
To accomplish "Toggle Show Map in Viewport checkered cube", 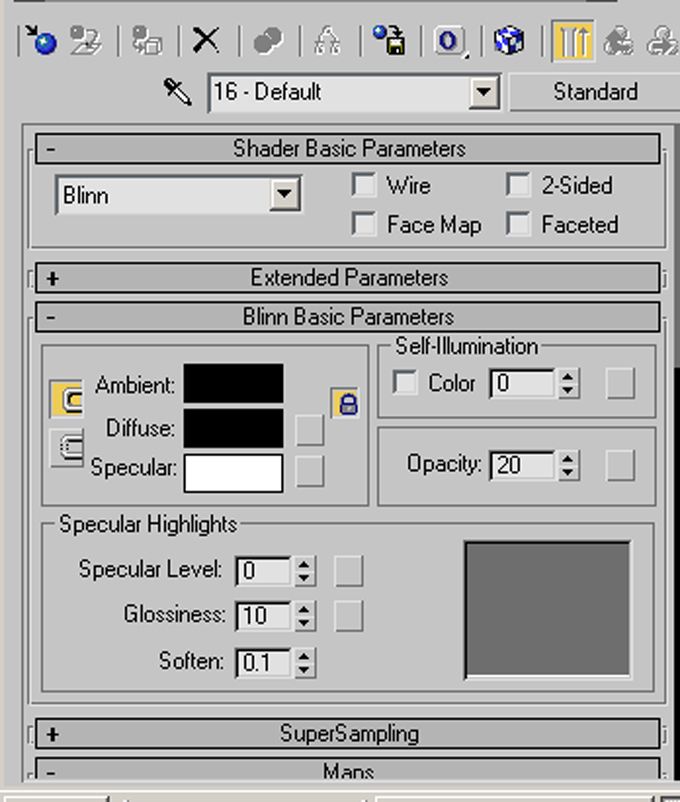I will pos(510,41).
